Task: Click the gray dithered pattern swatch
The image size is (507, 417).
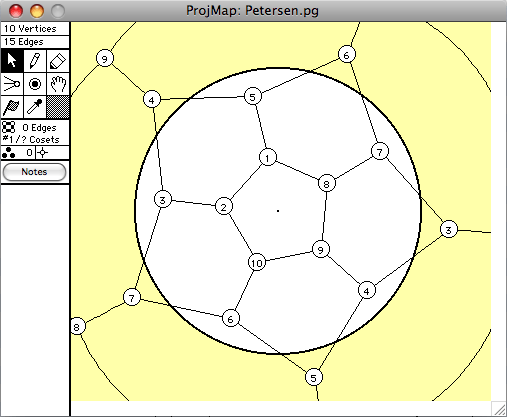Action: point(58,107)
